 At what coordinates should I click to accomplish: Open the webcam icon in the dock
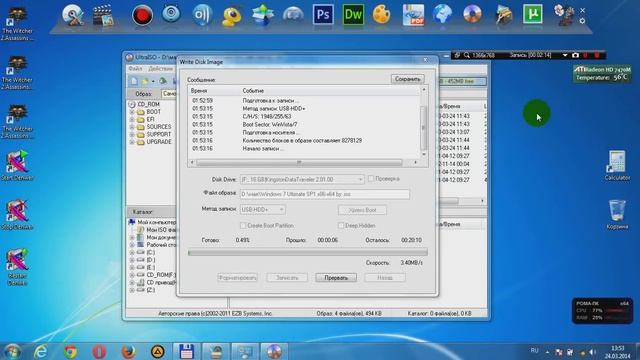pos(171,13)
